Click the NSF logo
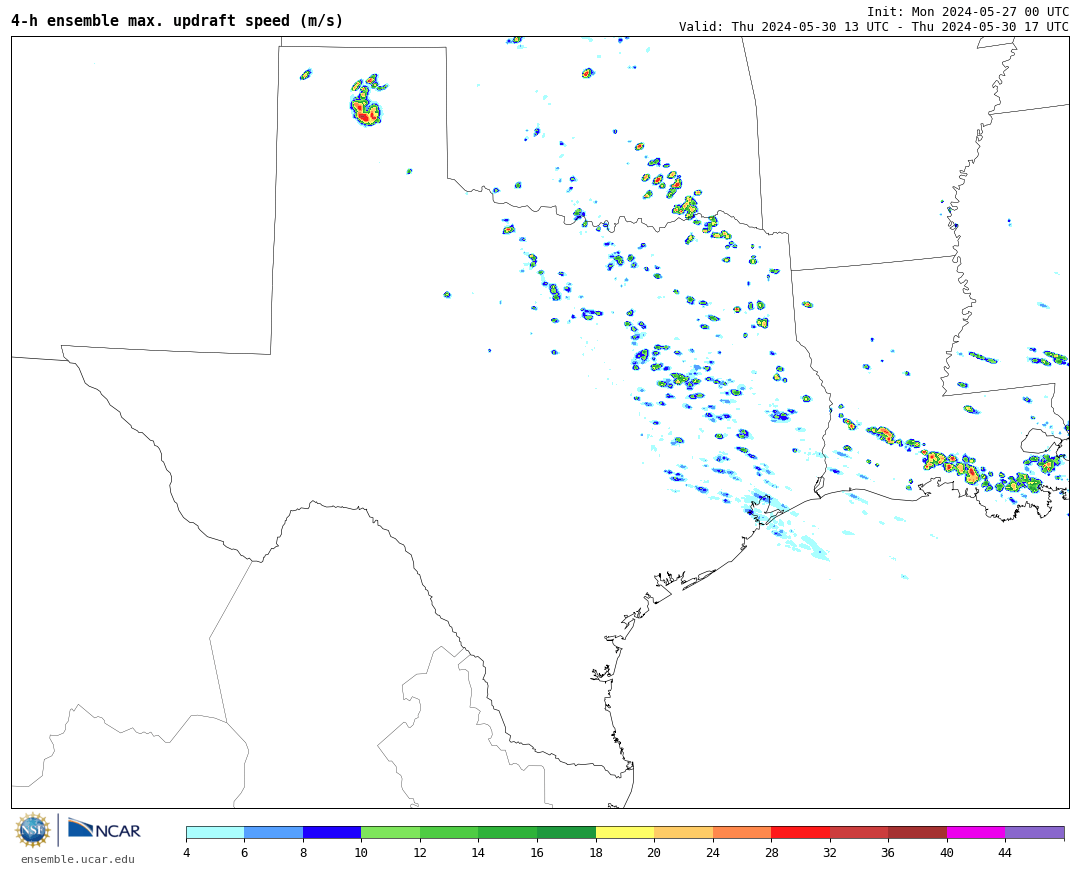This screenshot has width=1080, height=871. 32,830
